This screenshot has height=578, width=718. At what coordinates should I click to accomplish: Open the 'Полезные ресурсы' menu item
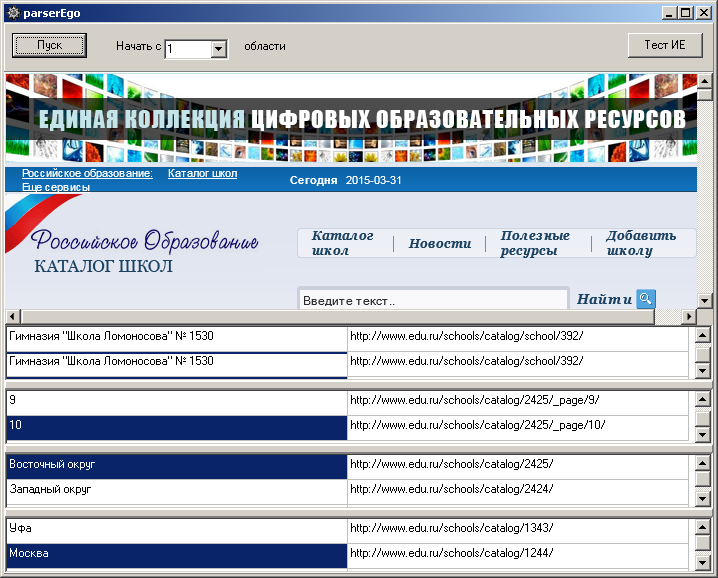coord(535,243)
